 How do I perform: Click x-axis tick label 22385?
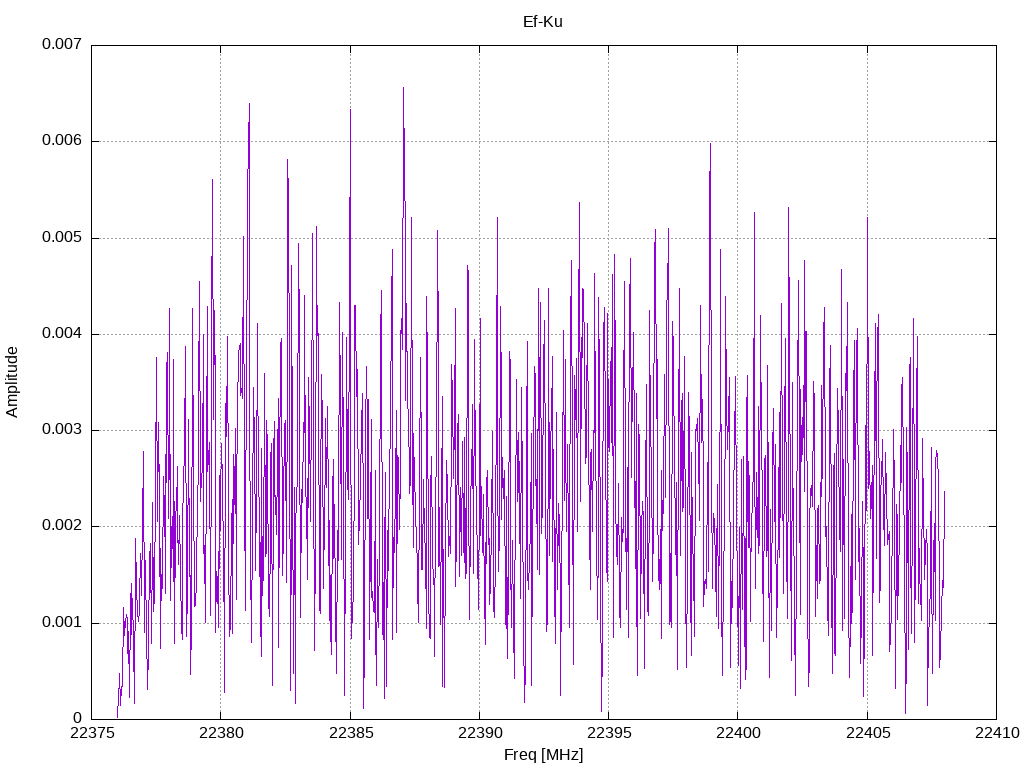(350, 733)
